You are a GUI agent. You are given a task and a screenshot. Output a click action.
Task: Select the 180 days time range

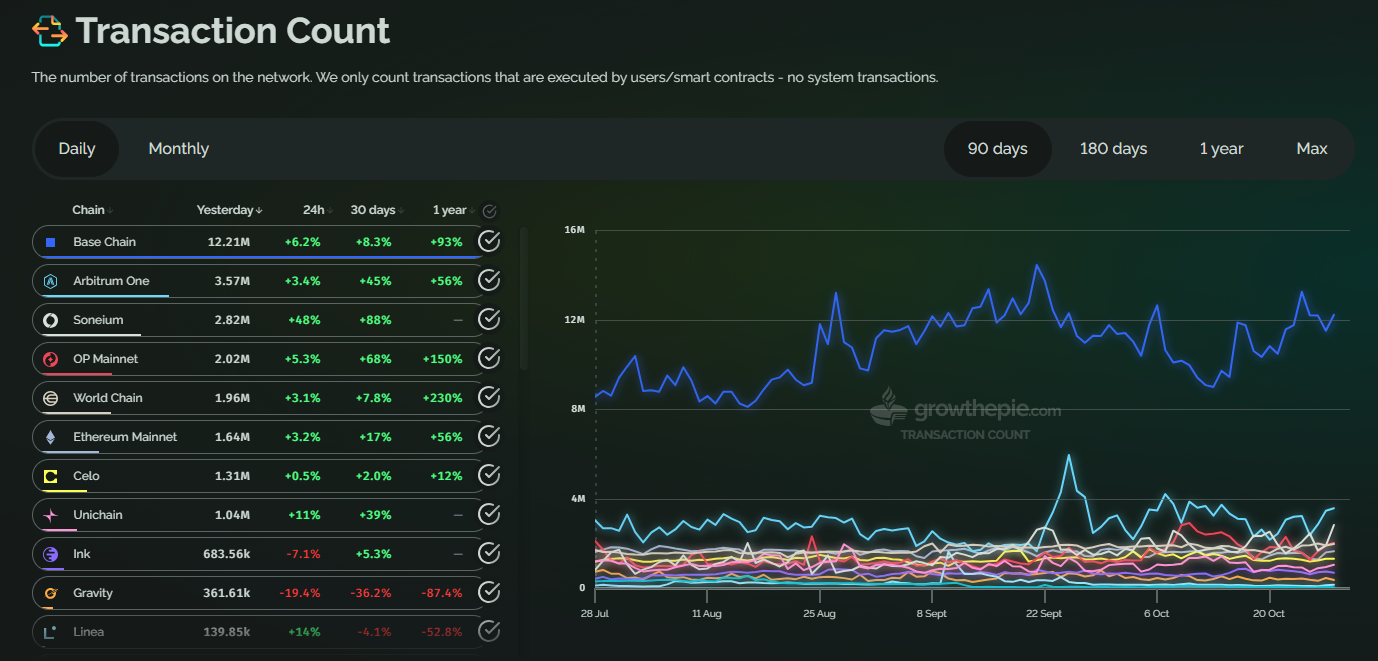coord(1113,149)
